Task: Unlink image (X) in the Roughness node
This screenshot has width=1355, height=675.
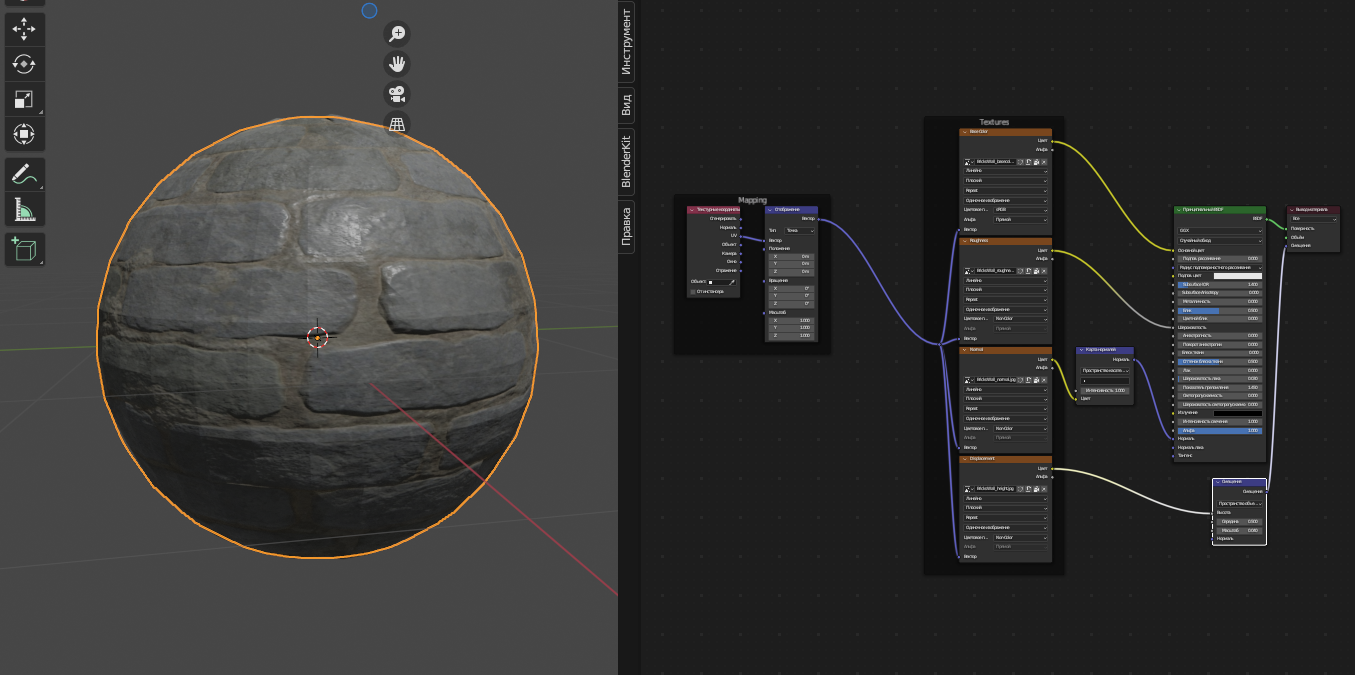Action: pos(1044,271)
